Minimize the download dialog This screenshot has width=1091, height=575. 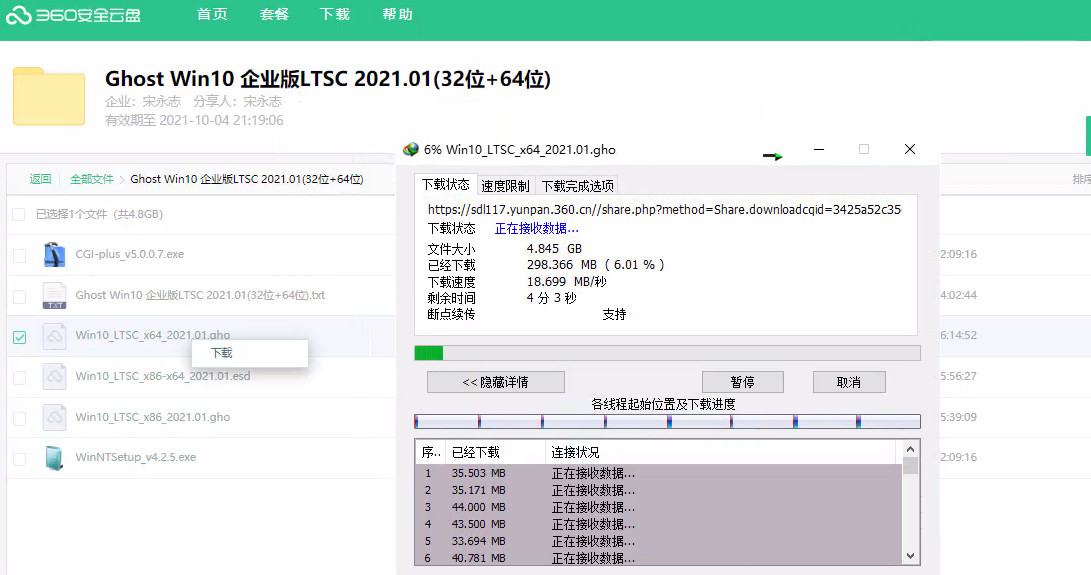click(x=819, y=149)
